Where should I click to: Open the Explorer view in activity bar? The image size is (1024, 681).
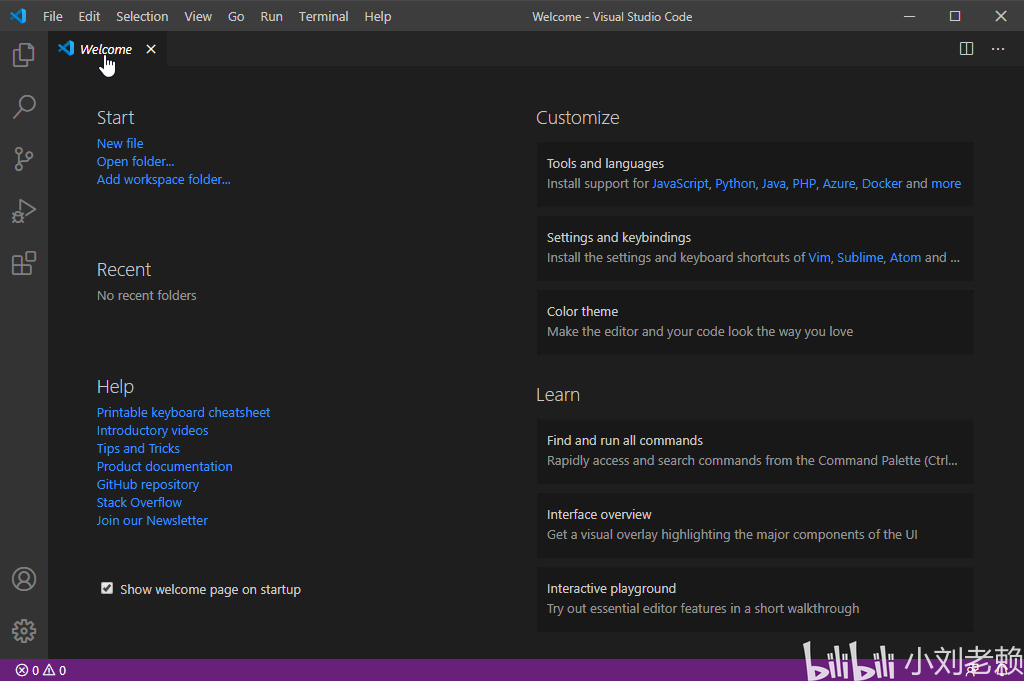[24, 55]
